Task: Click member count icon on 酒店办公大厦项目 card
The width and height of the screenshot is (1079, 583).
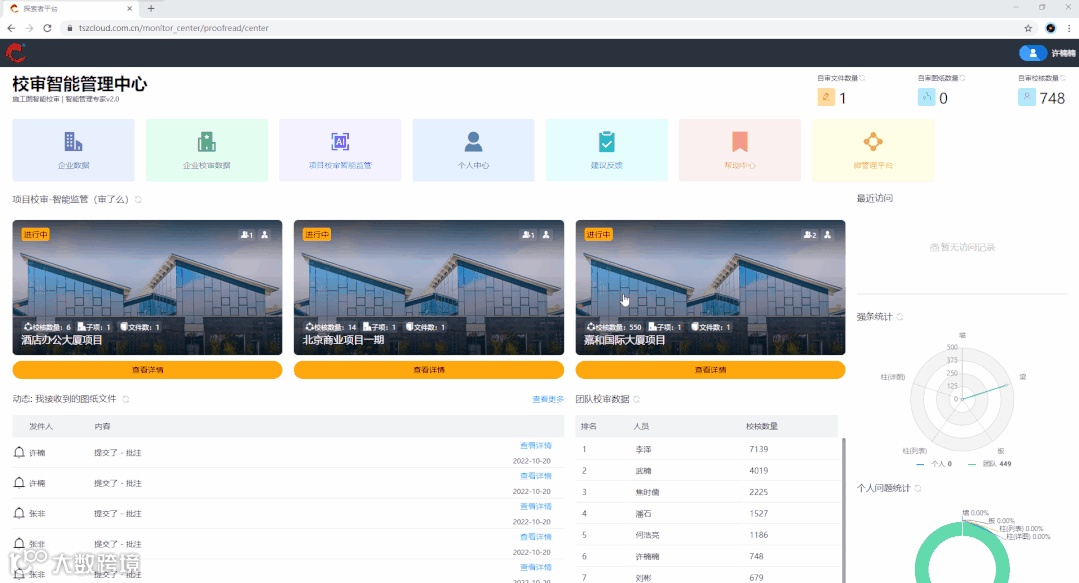Action: pos(246,235)
